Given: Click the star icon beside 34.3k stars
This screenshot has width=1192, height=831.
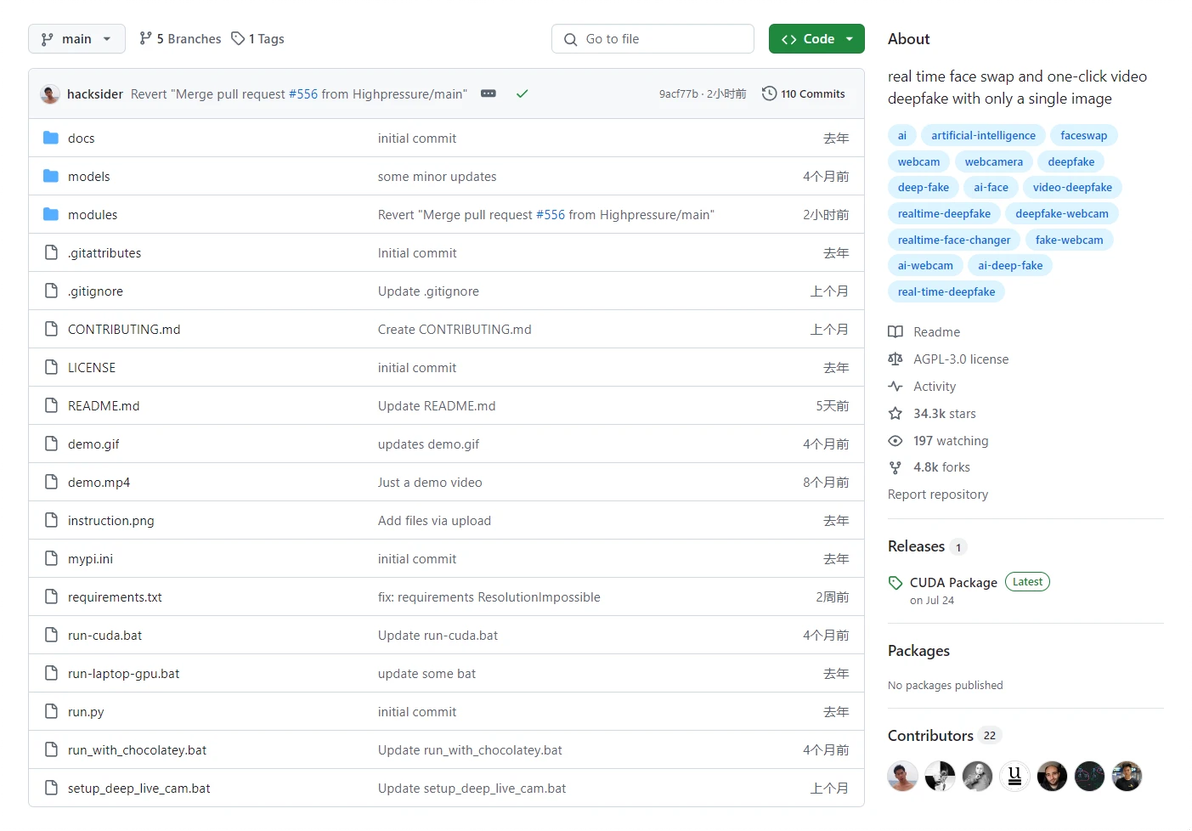Looking at the screenshot, I should pos(895,413).
